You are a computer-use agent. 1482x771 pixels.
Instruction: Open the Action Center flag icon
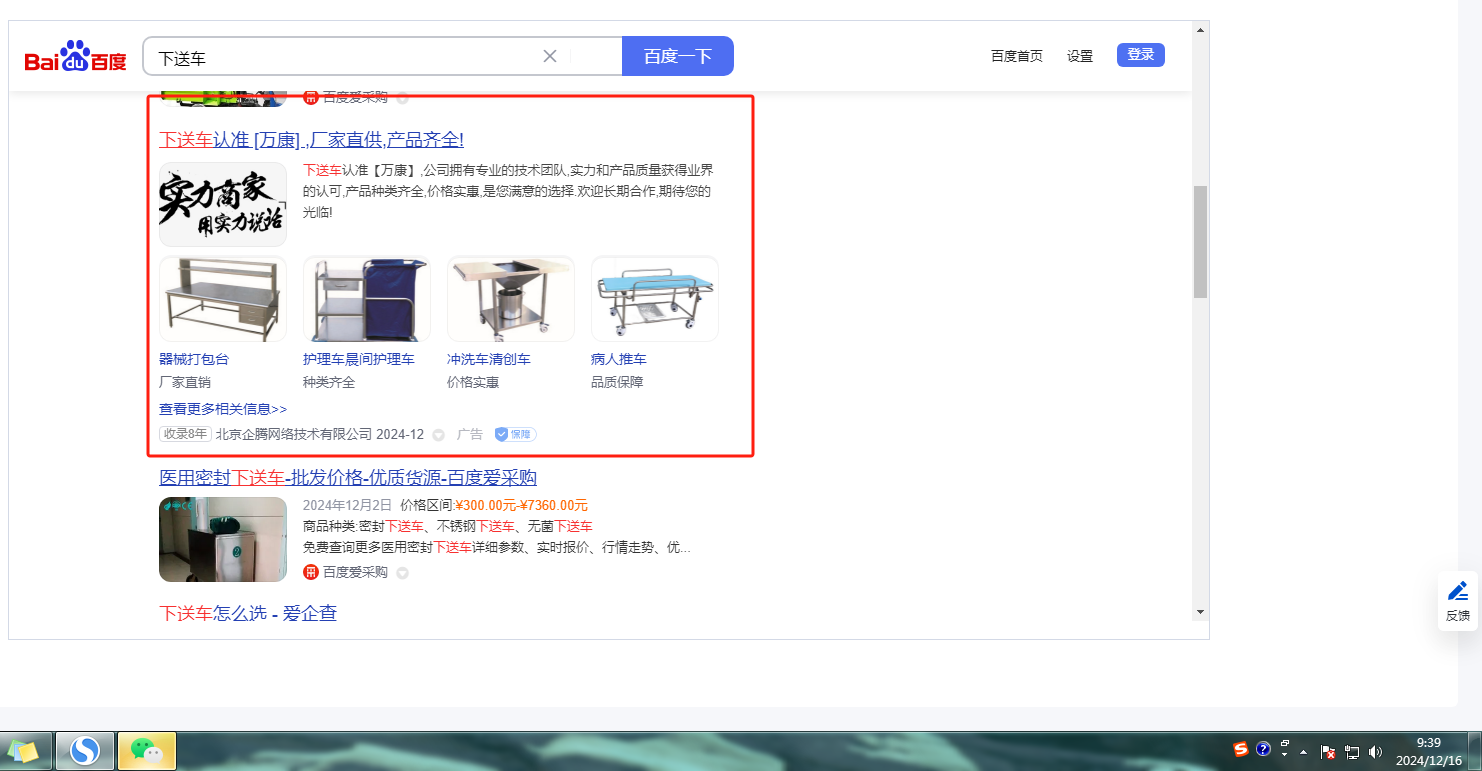(x=1329, y=752)
